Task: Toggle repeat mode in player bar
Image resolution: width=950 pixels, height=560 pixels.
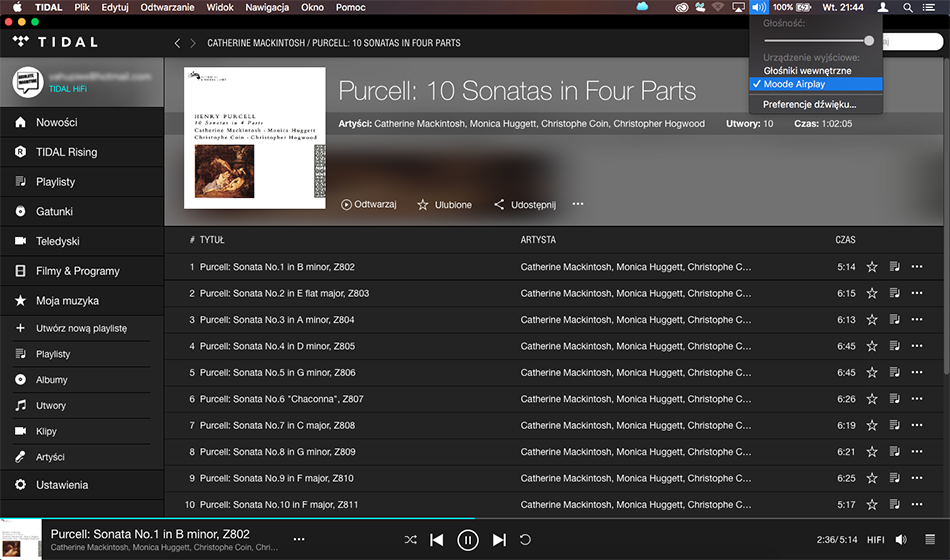Action: pos(525,539)
